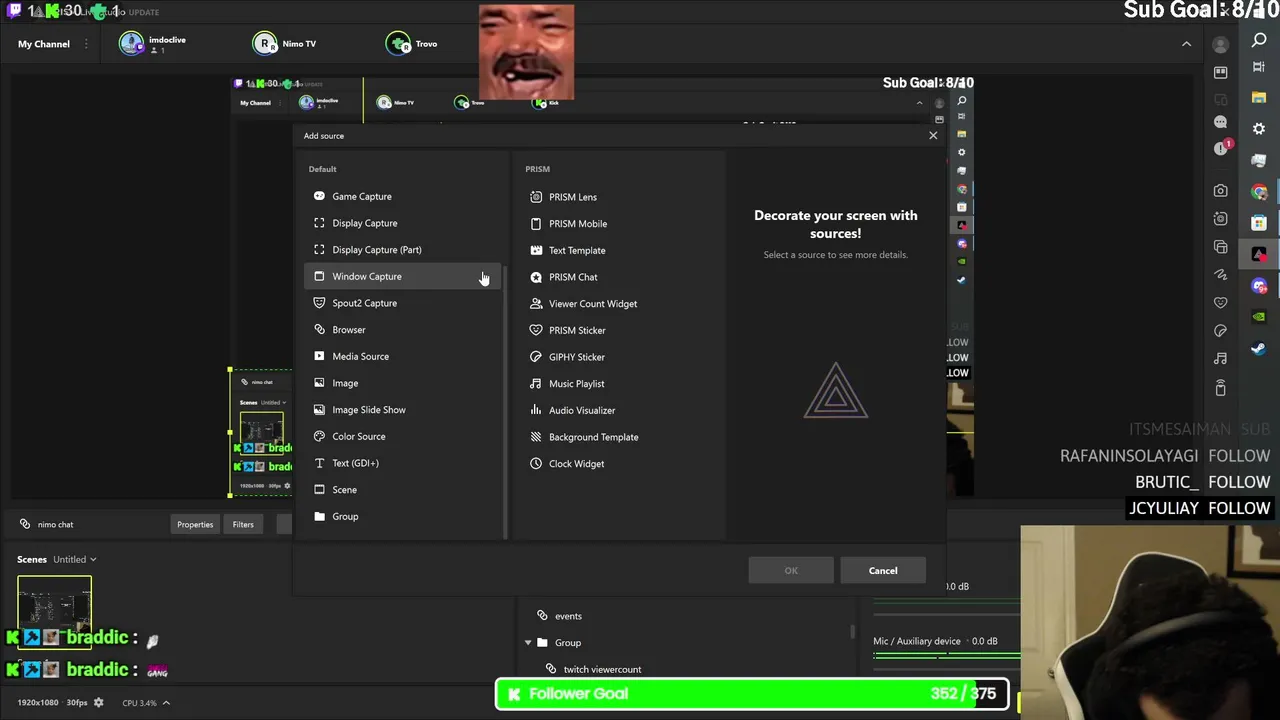The width and height of the screenshot is (1280, 720).
Task: Open Filters for nimo chat
Action: tap(243, 524)
